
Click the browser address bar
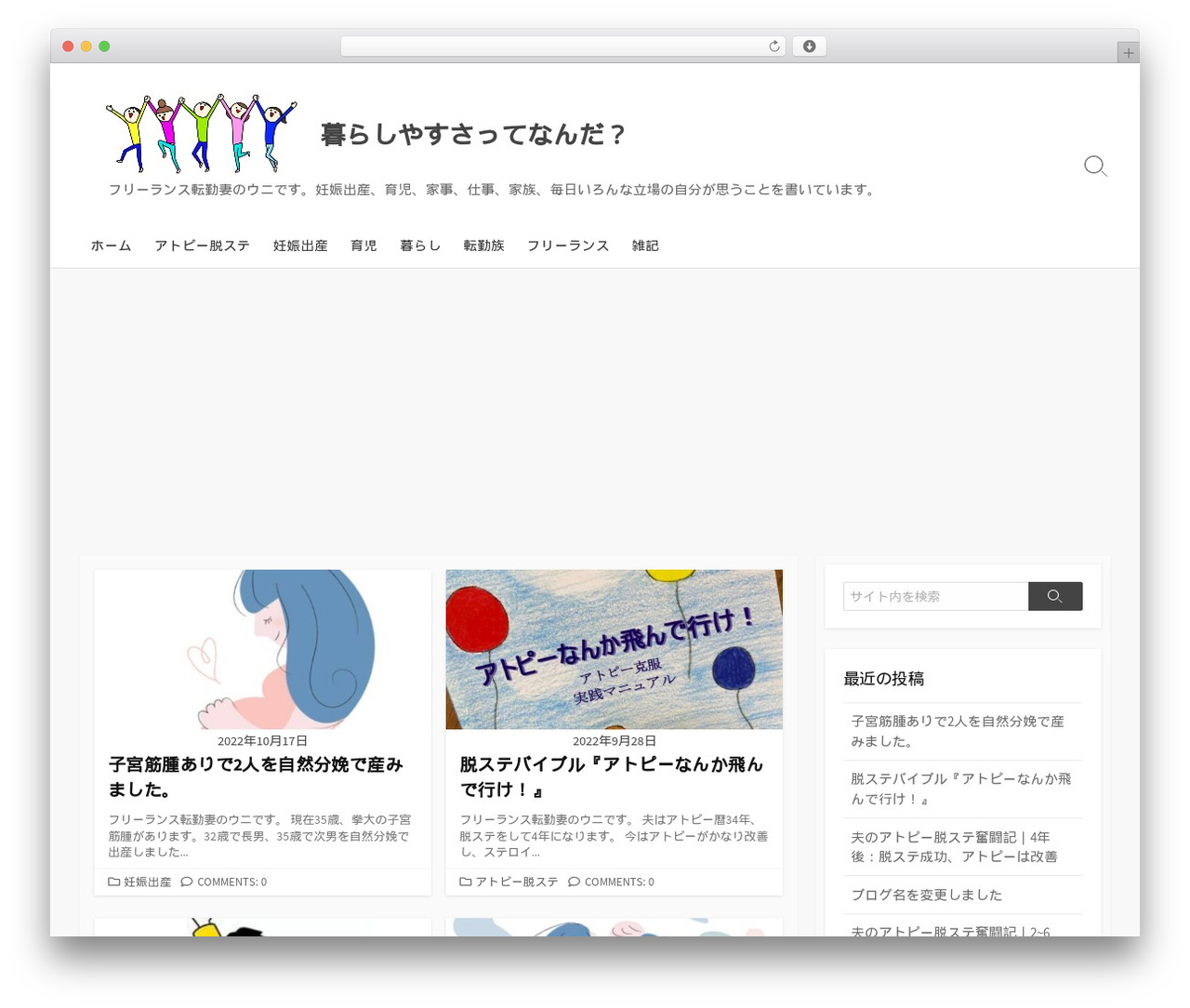coord(562,46)
